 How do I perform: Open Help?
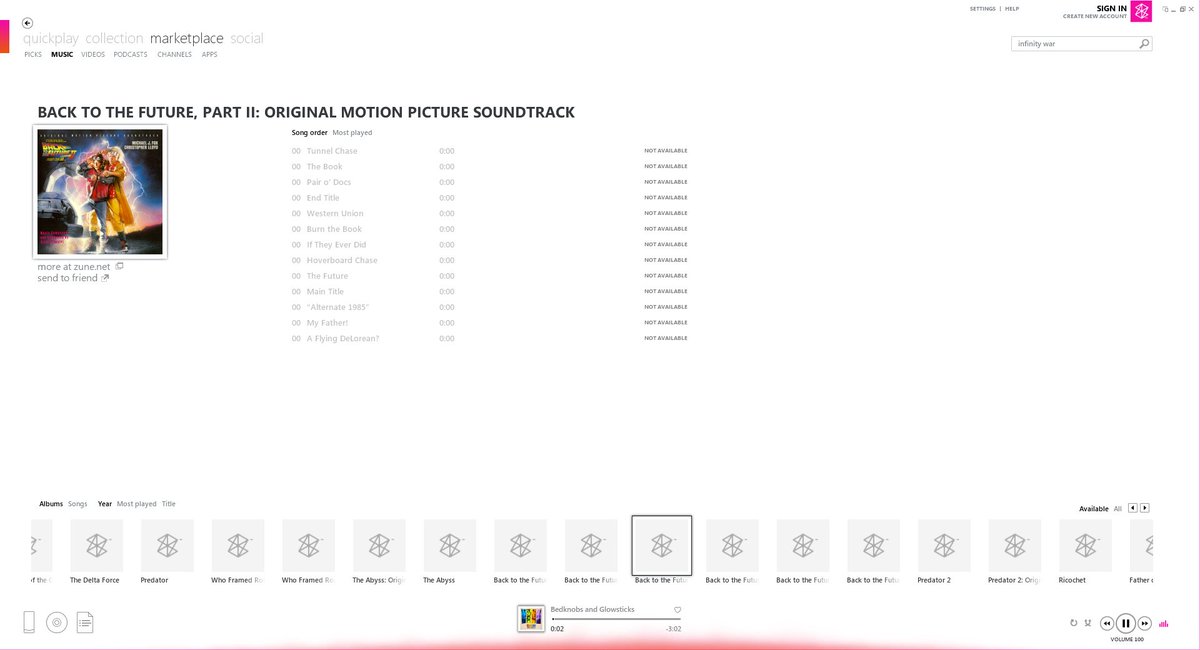[x=1012, y=9]
